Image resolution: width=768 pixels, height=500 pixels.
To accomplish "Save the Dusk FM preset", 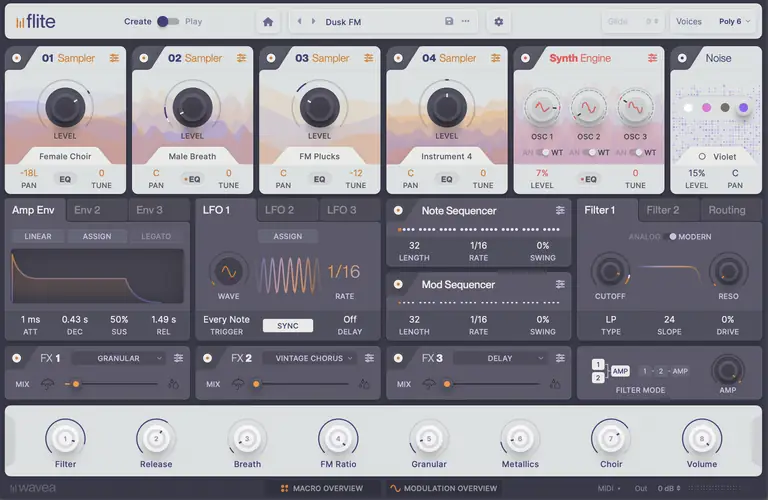I will 449,21.
